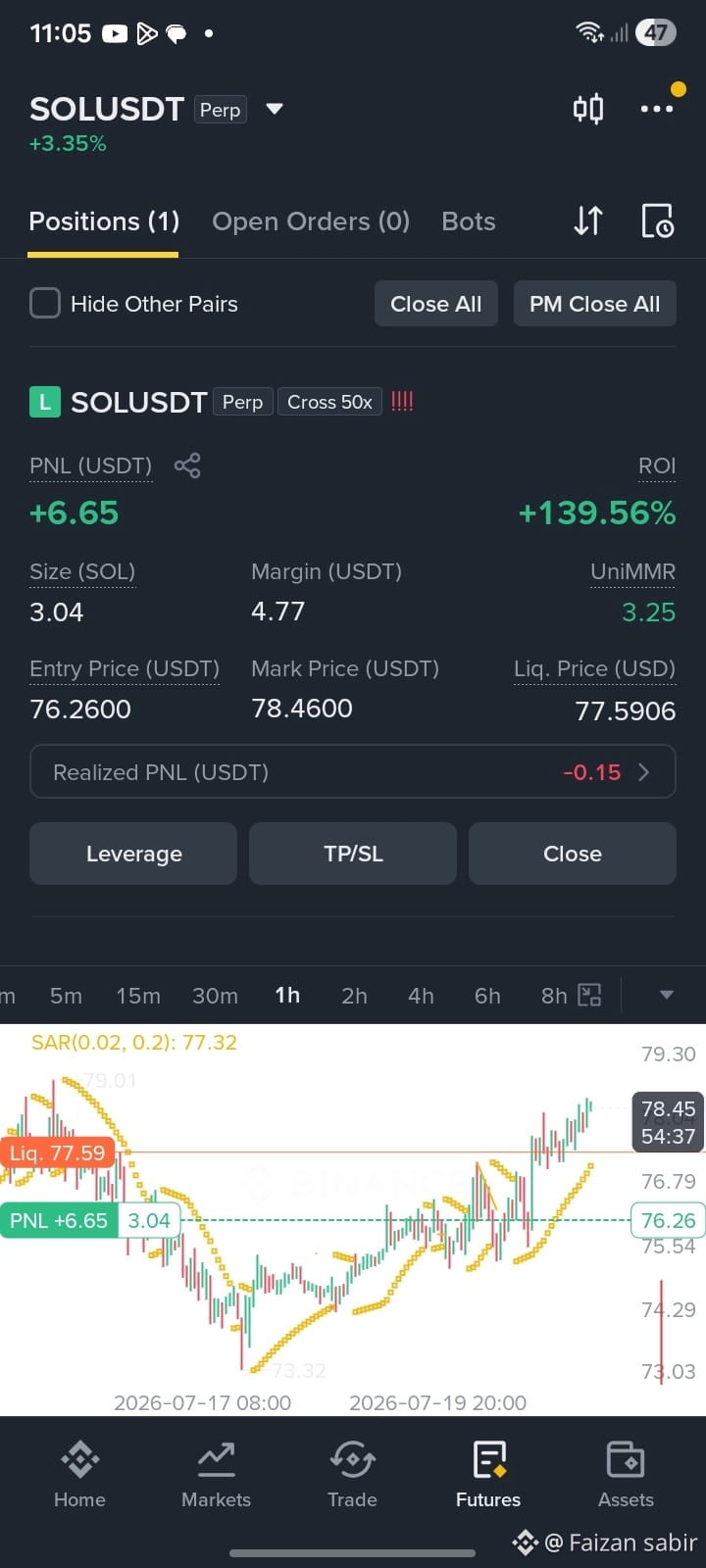The image size is (706, 1568).
Task: Expand more chart timeframes dropdown arrow
Action: pos(667,996)
